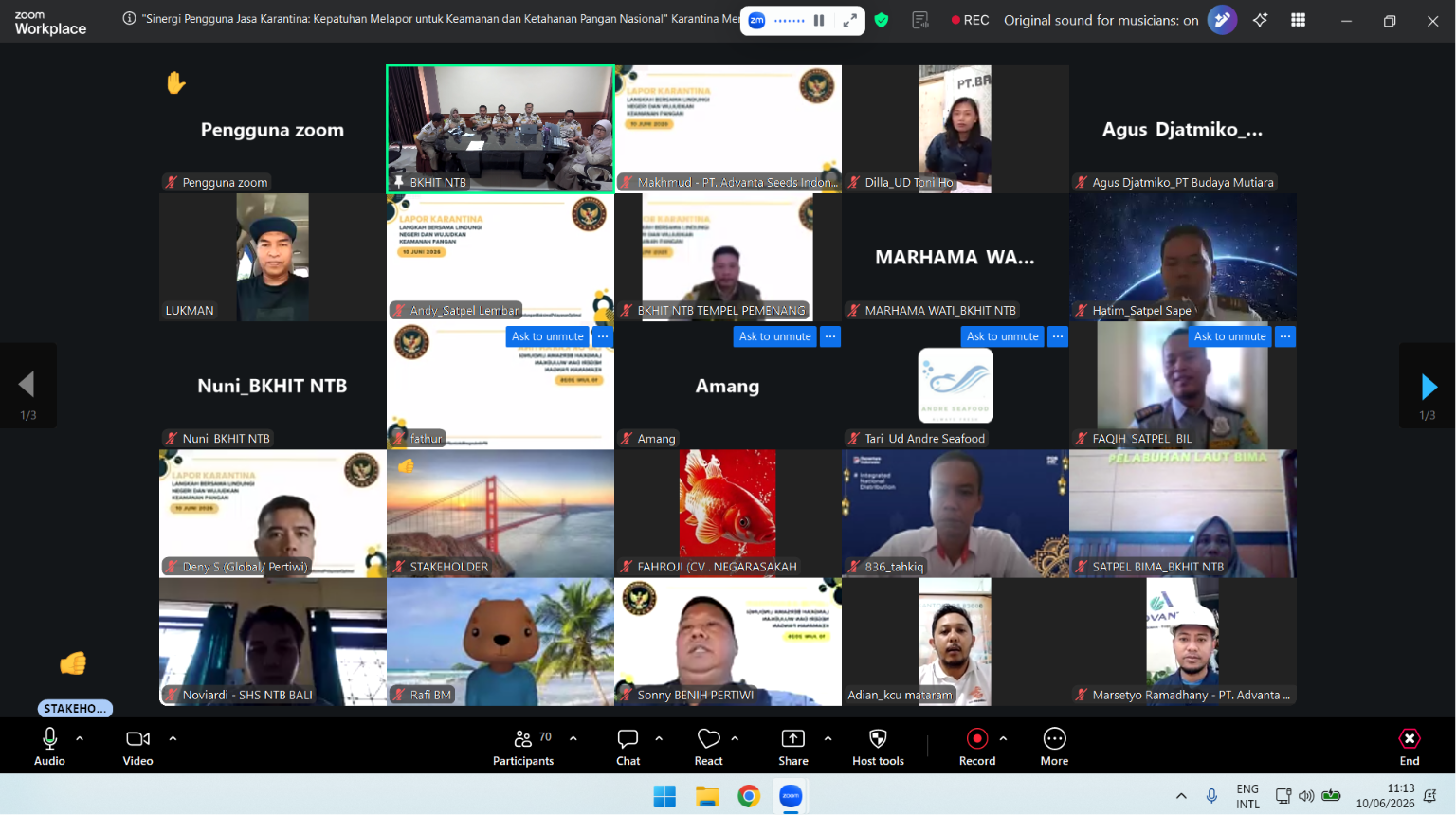Click the pin icon on BKHIT NTB tile
This screenshot has height=815, width=1456.
click(x=399, y=182)
